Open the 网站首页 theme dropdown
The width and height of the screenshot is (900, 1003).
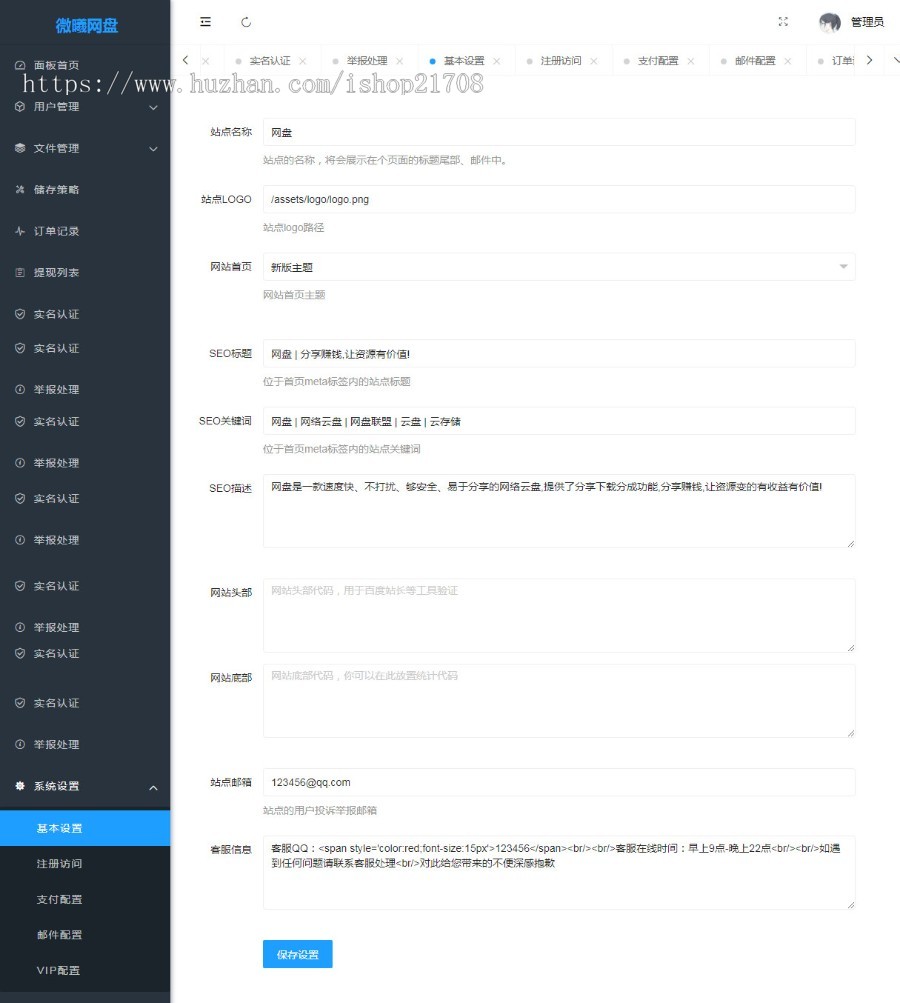tap(558, 267)
